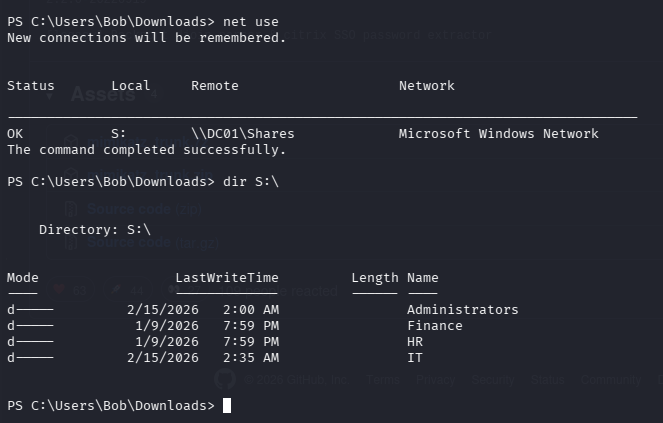663x423 pixels.
Task: Click the \\DC01\Shares remote path
Action: [242, 134]
